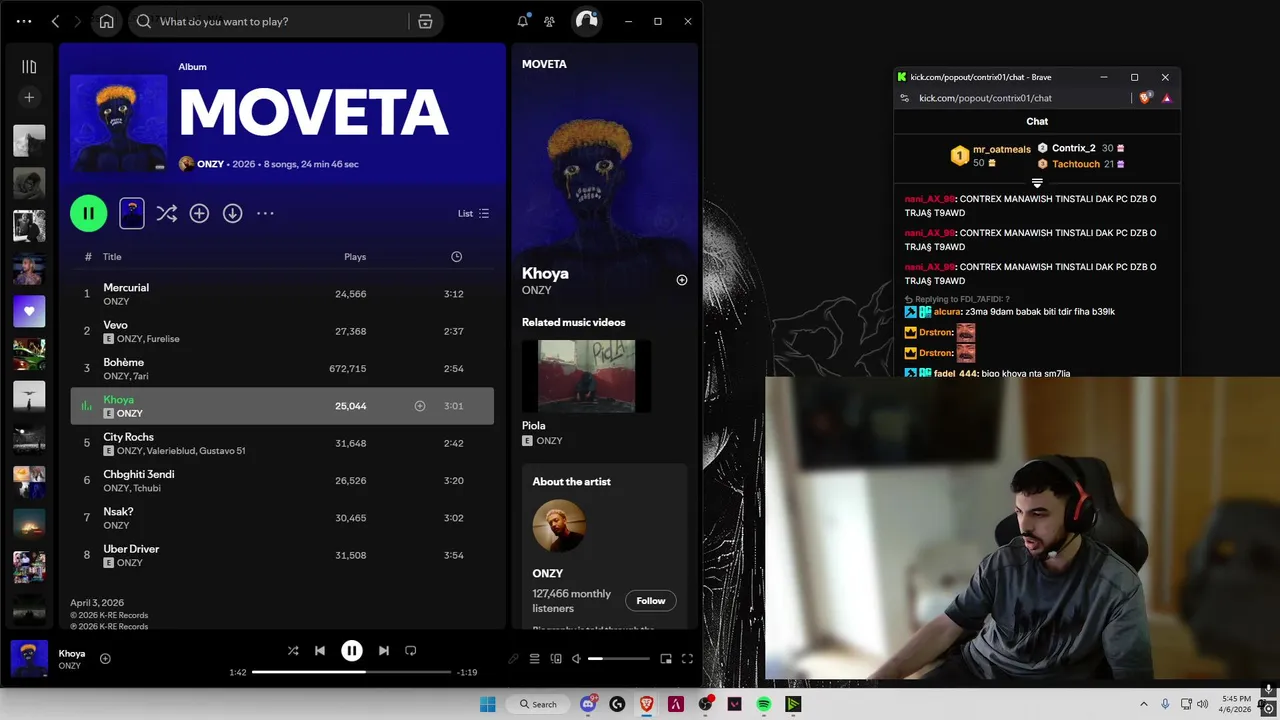Click Plays column header

pos(355,257)
